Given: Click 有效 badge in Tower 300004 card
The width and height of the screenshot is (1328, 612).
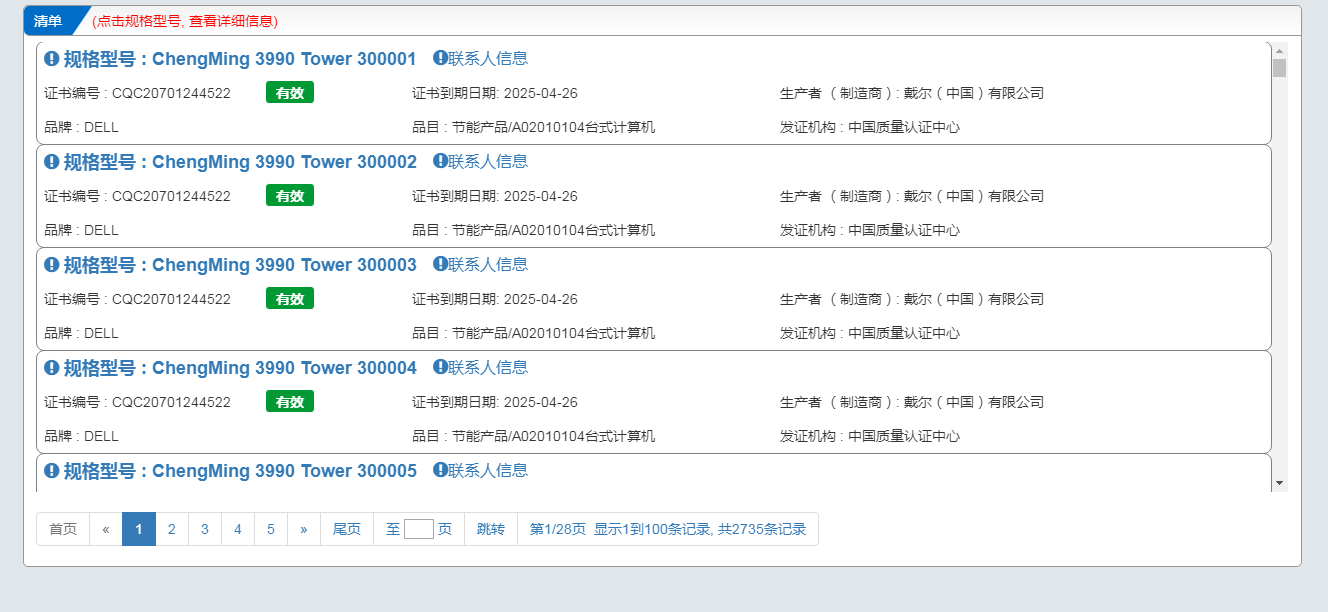Looking at the screenshot, I should [290, 402].
